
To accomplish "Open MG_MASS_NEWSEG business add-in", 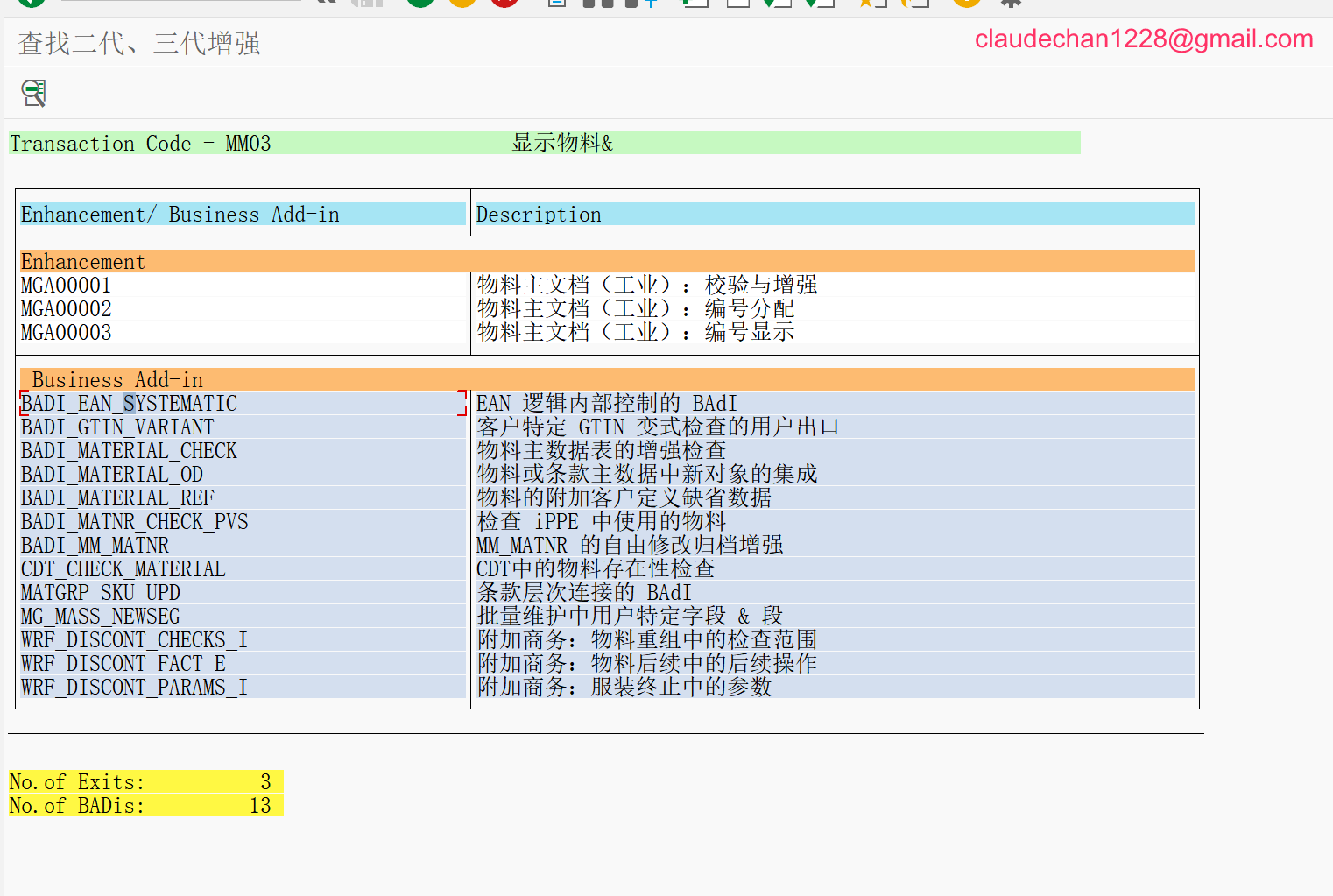I will pyautogui.click(x=101, y=617).
